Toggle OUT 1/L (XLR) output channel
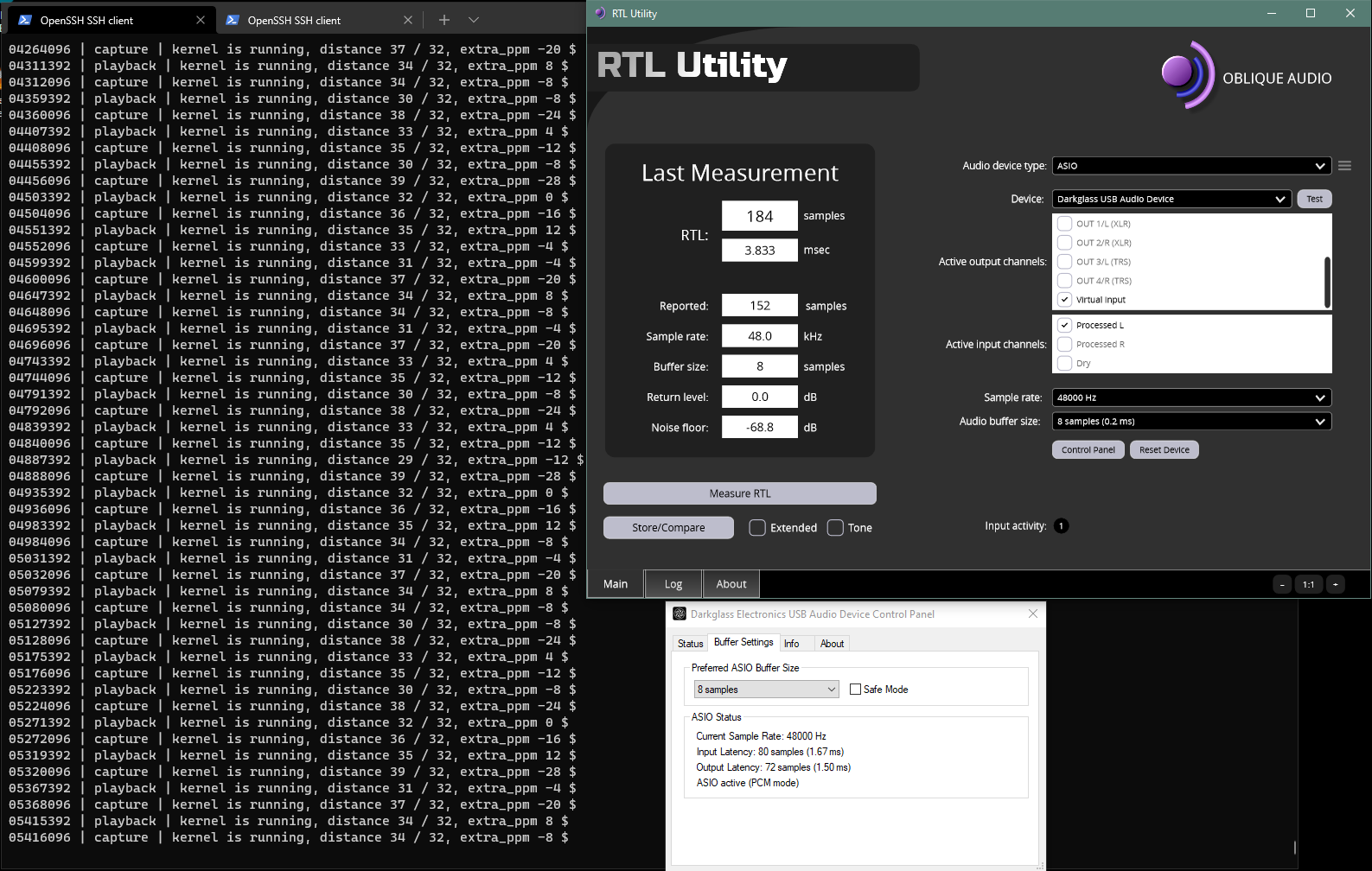The height and width of the screenshot is (871, 1372). (1065, 224)
